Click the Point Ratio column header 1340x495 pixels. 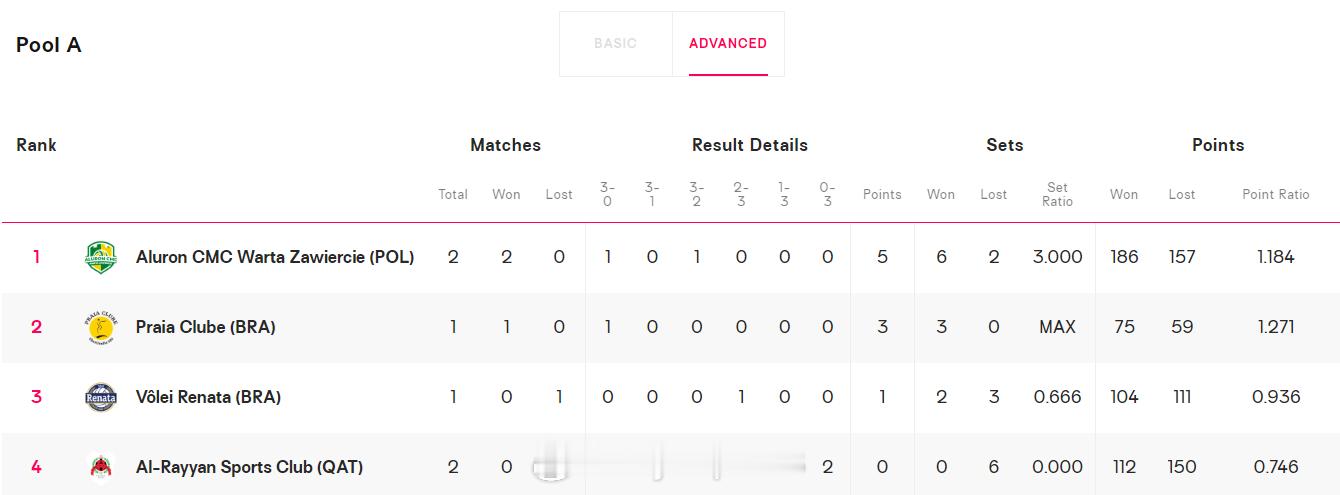1275,194
